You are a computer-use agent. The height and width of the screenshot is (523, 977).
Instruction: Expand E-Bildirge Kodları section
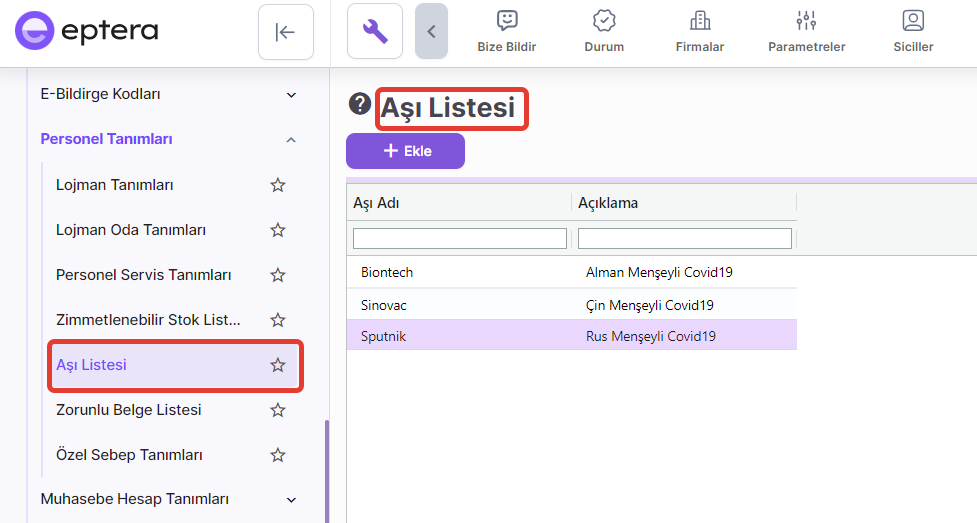click(291, 95)
